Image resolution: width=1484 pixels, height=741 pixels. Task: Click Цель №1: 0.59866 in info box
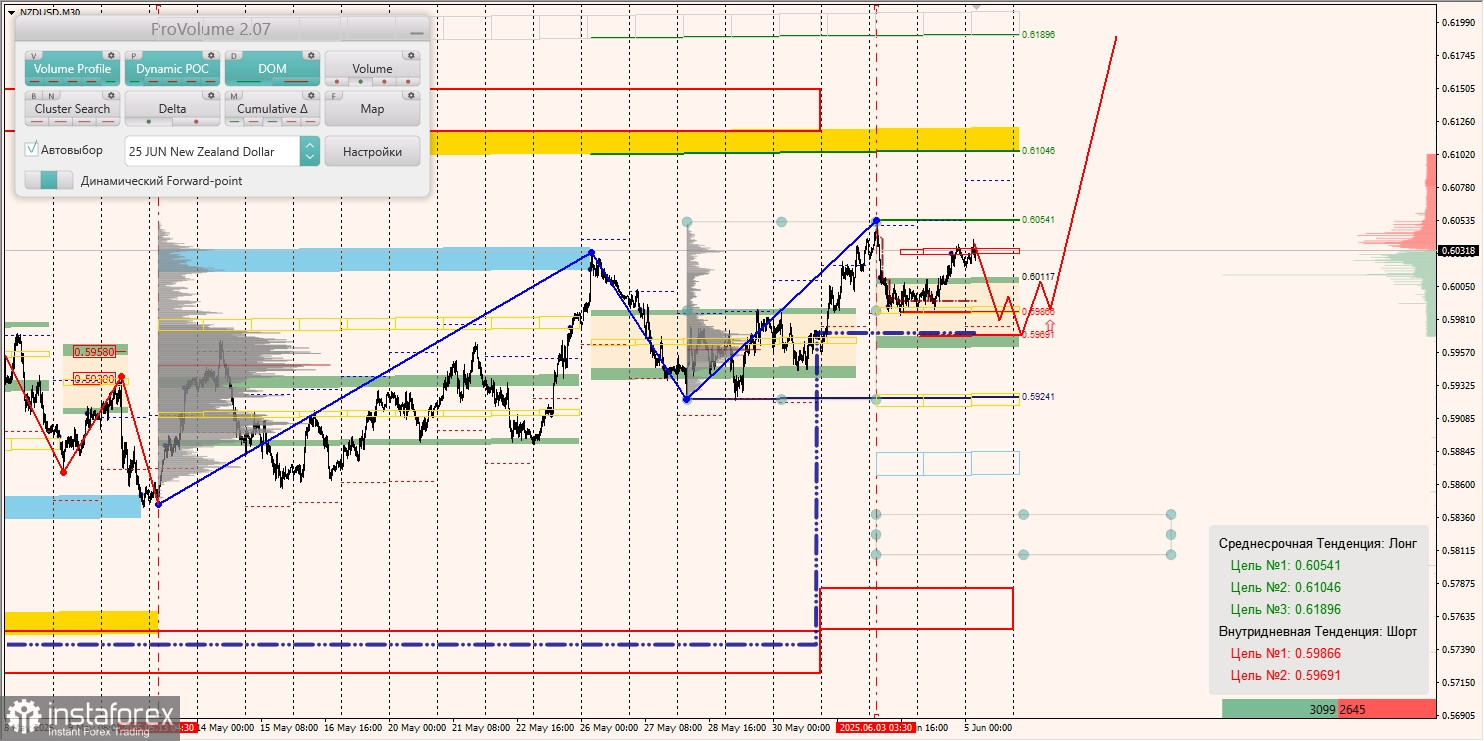point(1285,653)
